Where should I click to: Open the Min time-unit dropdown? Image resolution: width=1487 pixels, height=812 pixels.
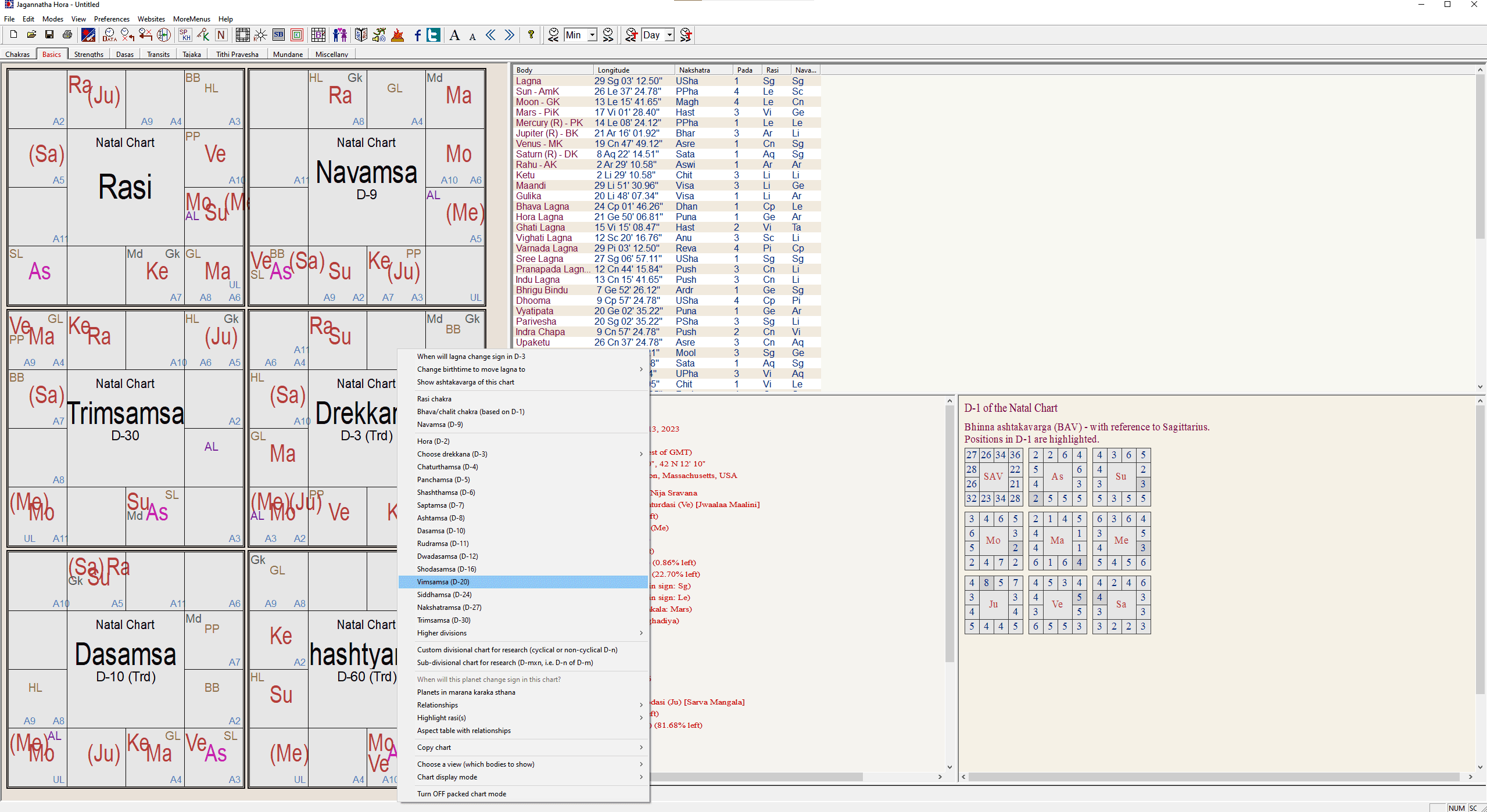592,35
